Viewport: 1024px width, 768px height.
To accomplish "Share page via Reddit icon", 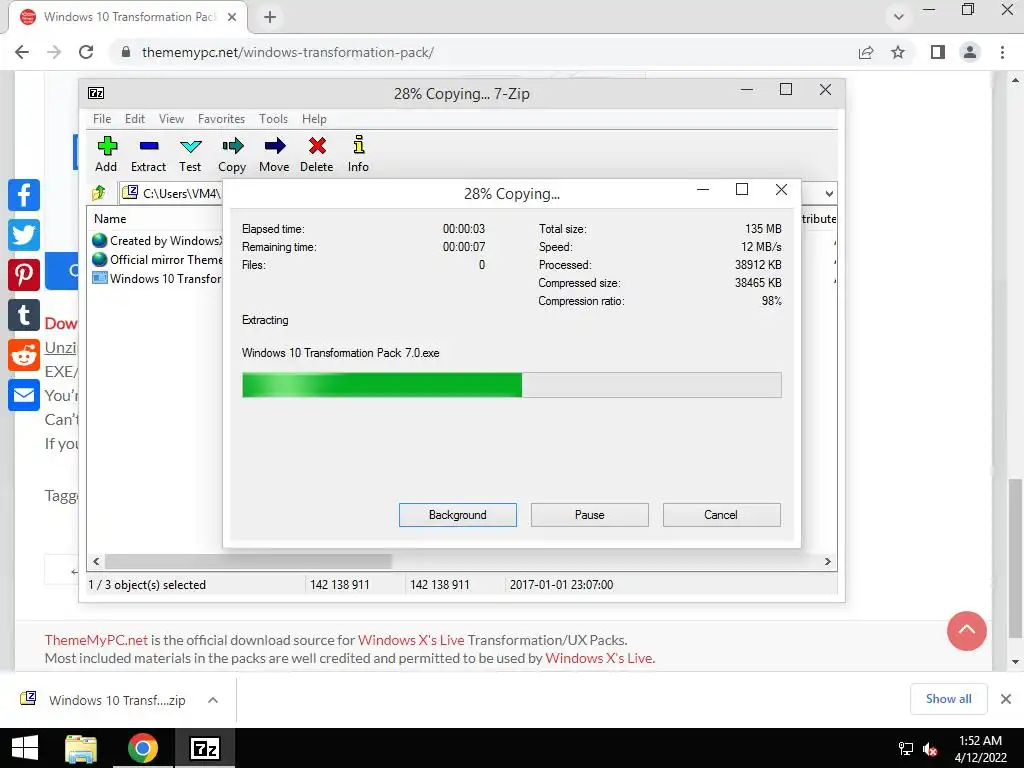I will [24, 355].
